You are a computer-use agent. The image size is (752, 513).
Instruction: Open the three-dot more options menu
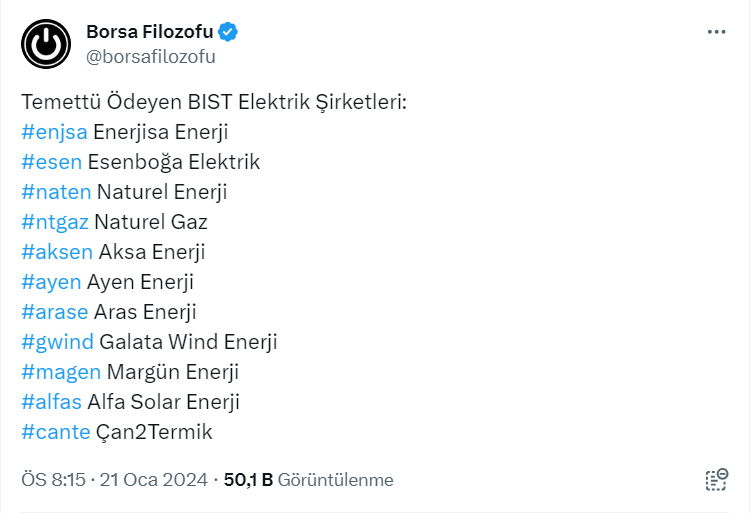pyautogui.click(x=716, y=32)
